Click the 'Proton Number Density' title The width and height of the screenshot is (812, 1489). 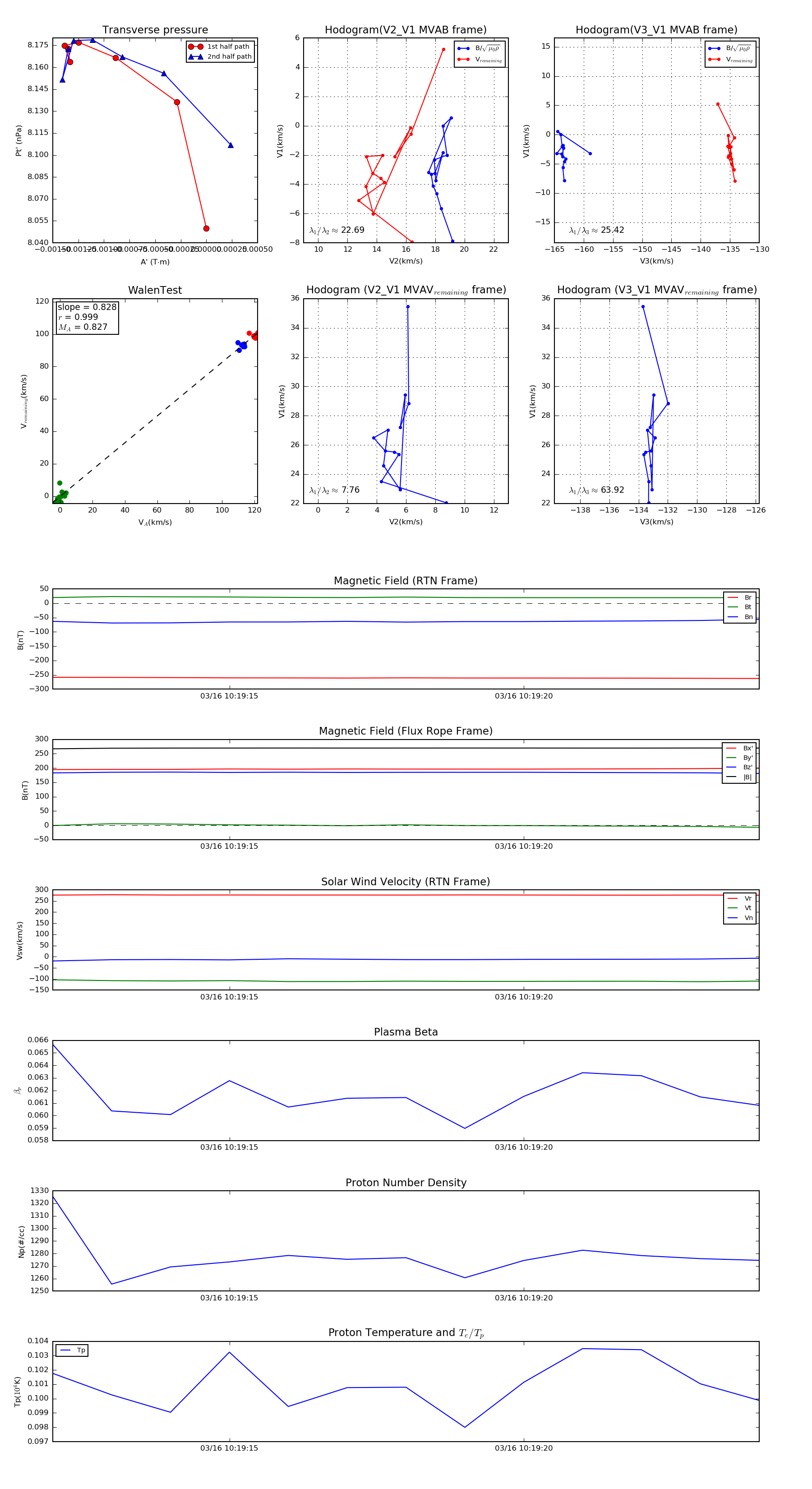click(x=406, y=1183)
